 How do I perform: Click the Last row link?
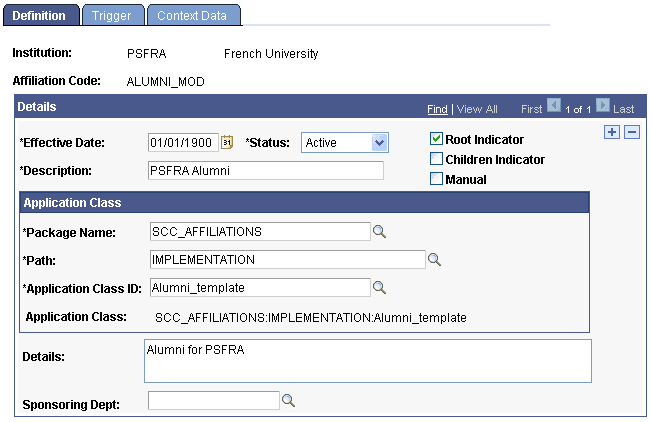[623, 108]
